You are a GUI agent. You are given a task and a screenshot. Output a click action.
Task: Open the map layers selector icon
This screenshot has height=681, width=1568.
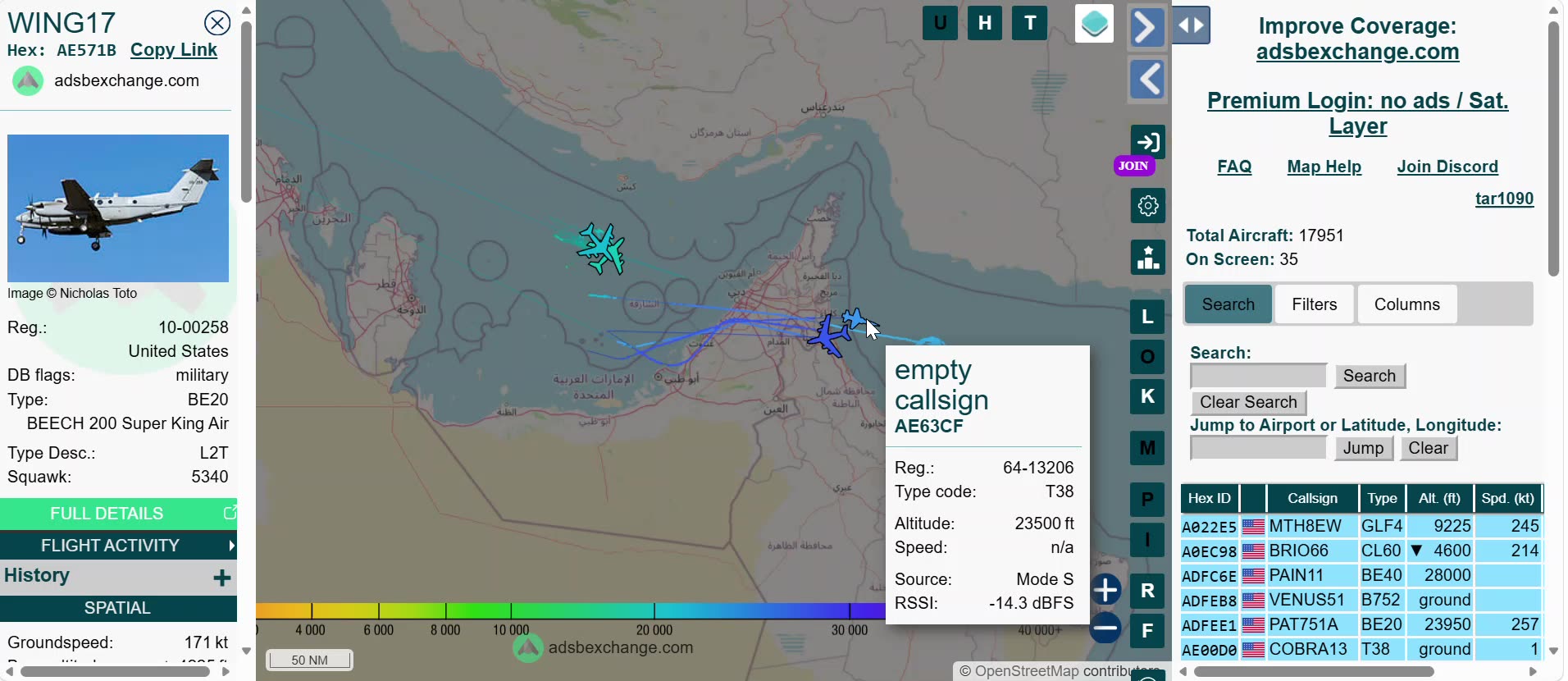click(x=1094, y=24)
